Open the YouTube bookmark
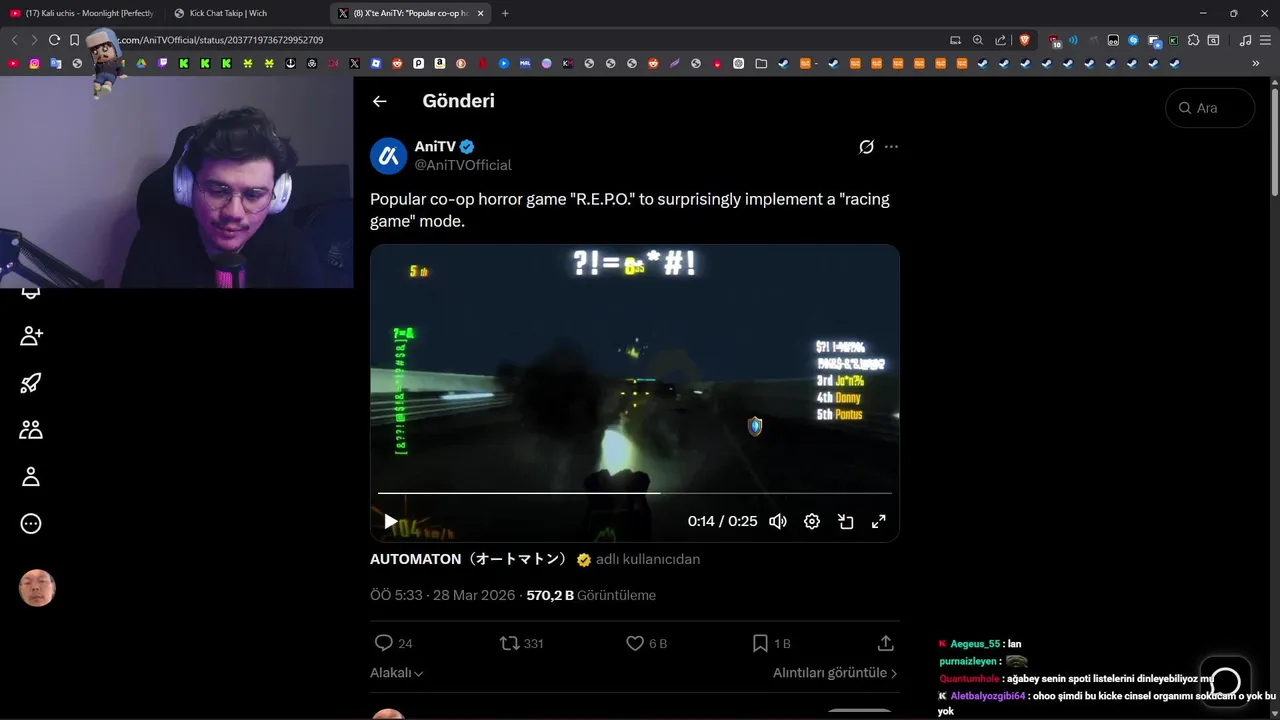The image size is (1280, 720). point(13,63)
